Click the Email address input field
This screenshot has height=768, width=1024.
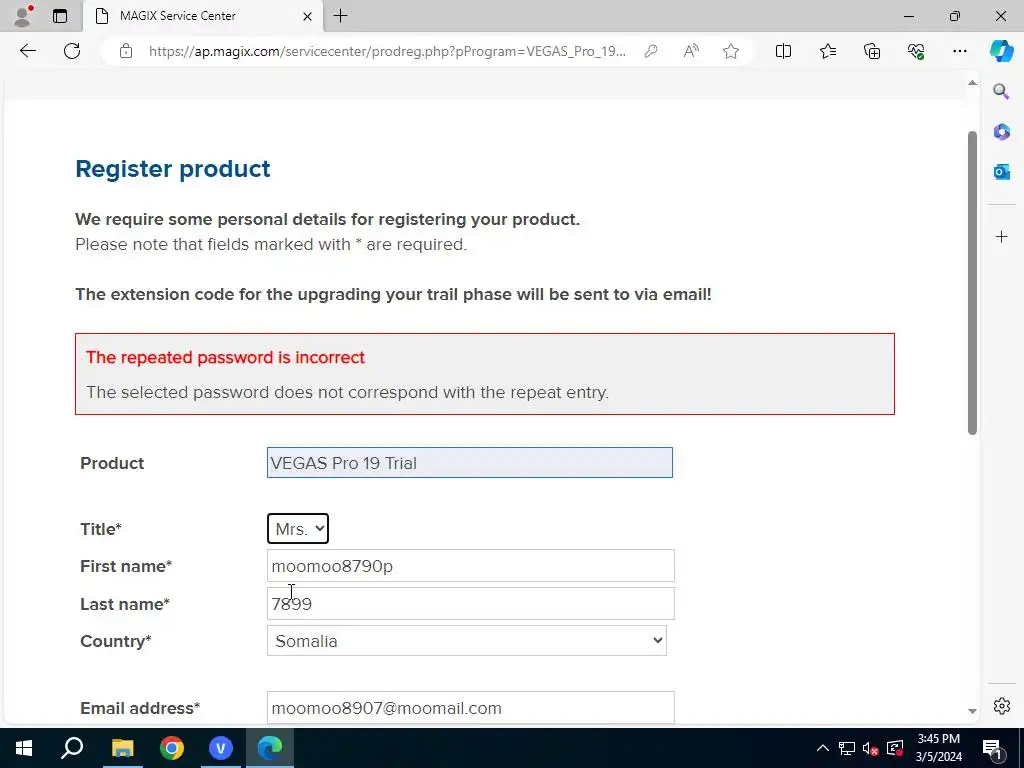pyautogui.click(x=471, y=707)
